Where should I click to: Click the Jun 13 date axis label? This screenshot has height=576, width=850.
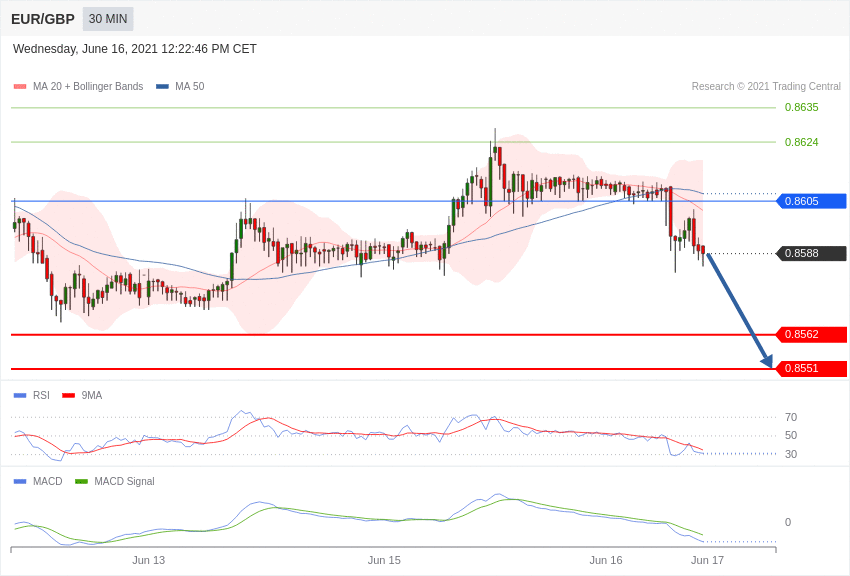pos(149,560)
